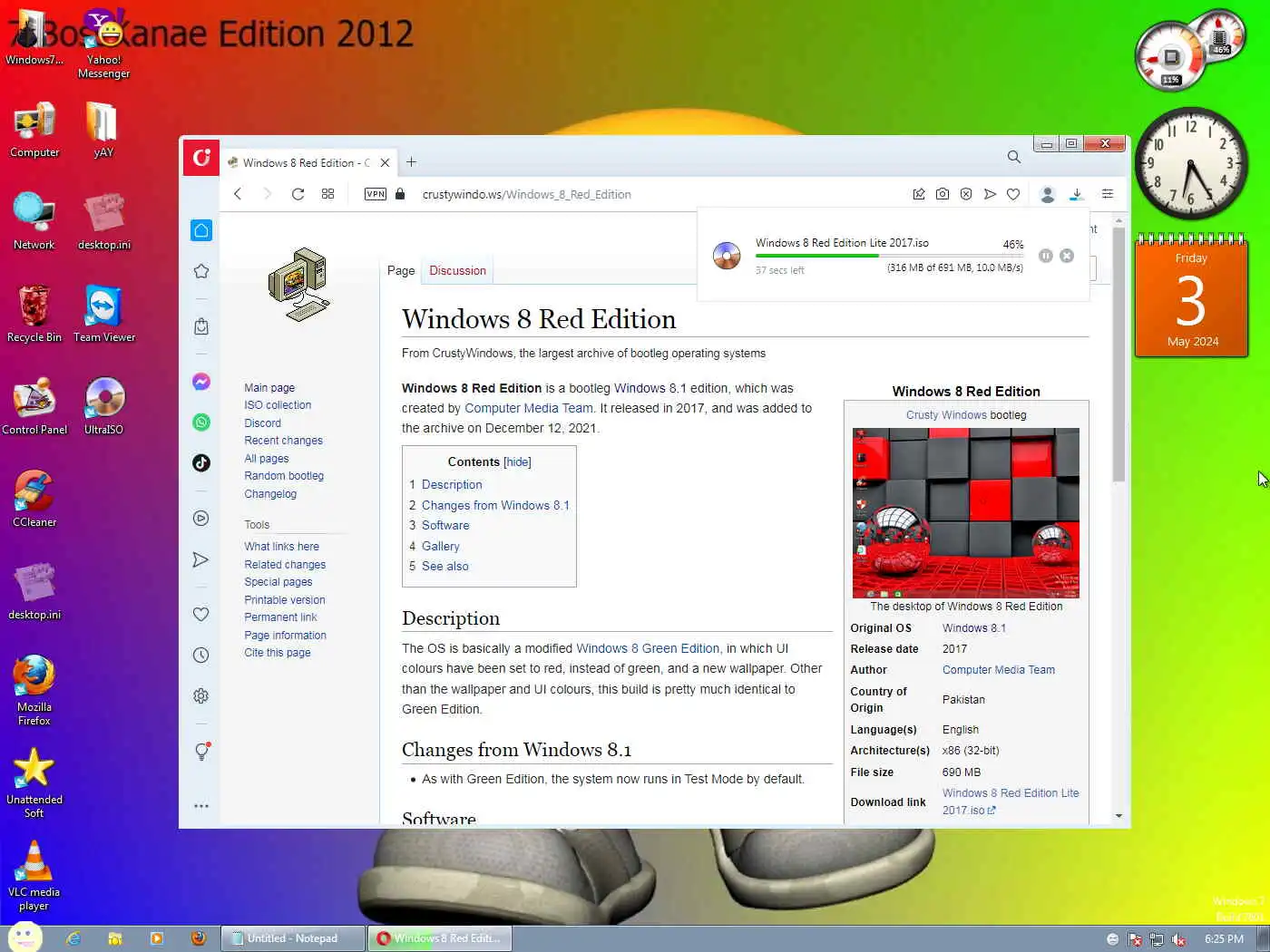Open the Opera menu logo button

[201, 158]
